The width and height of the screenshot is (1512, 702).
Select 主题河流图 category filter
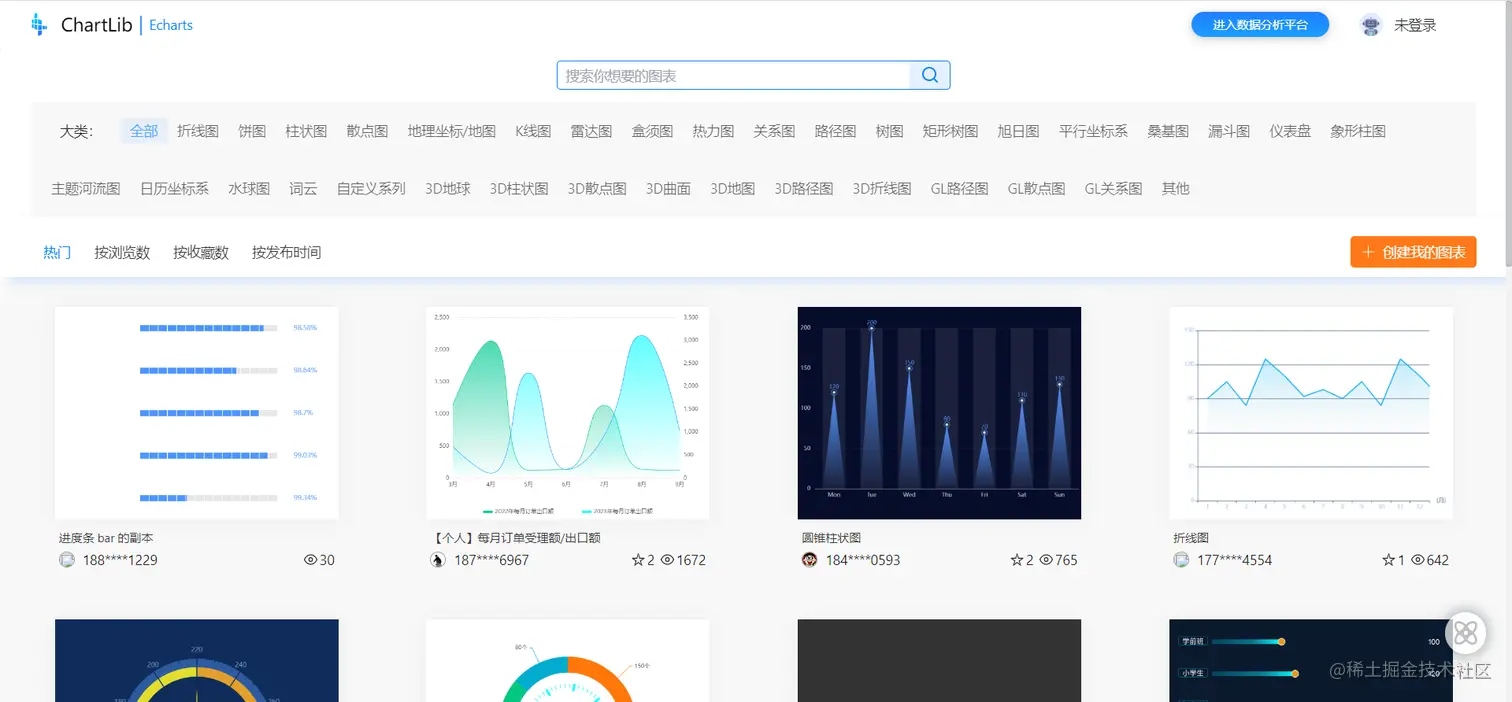(x=86, y=188)
